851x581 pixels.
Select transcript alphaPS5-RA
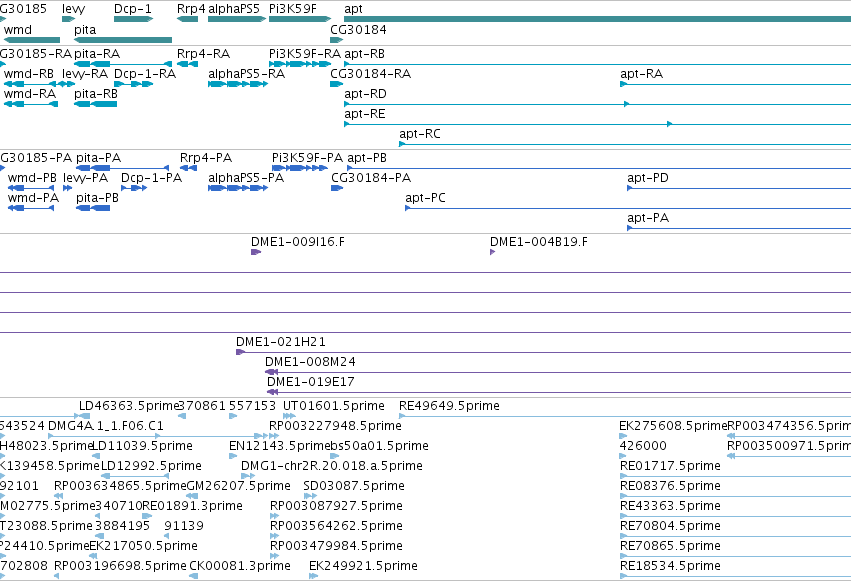point(246,74)
